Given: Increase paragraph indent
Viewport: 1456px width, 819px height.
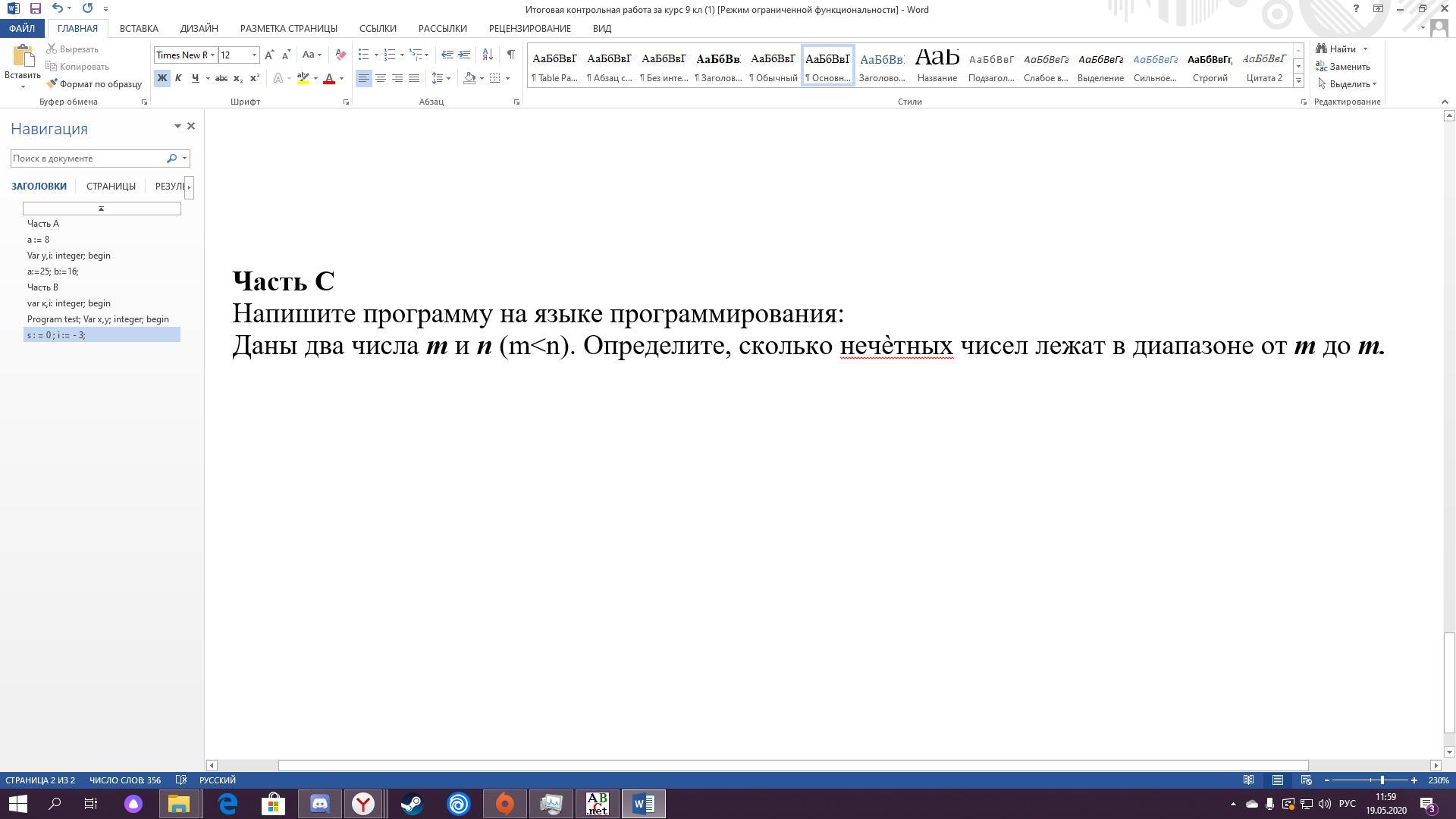Looking at the screenshot, I should coord(464,55).
